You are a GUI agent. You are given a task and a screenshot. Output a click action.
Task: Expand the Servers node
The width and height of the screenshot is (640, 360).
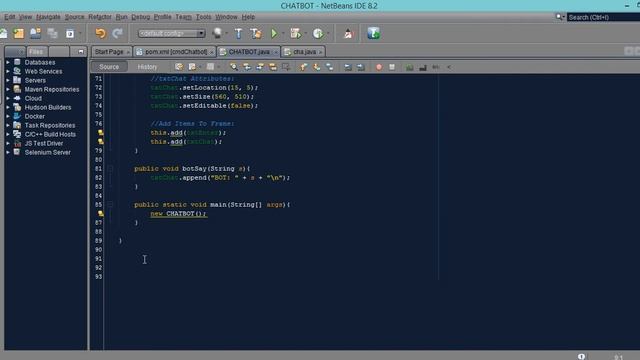(8, 80)
